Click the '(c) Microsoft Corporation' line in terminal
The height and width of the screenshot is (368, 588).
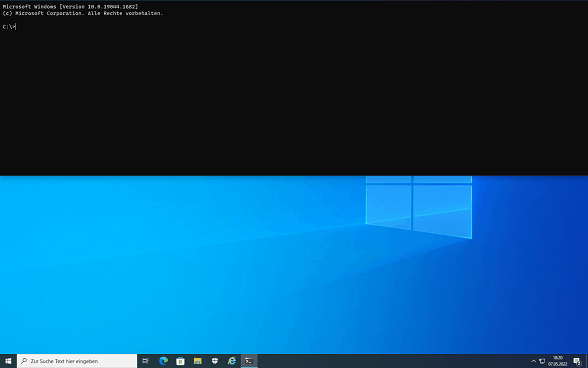[82, 13]
